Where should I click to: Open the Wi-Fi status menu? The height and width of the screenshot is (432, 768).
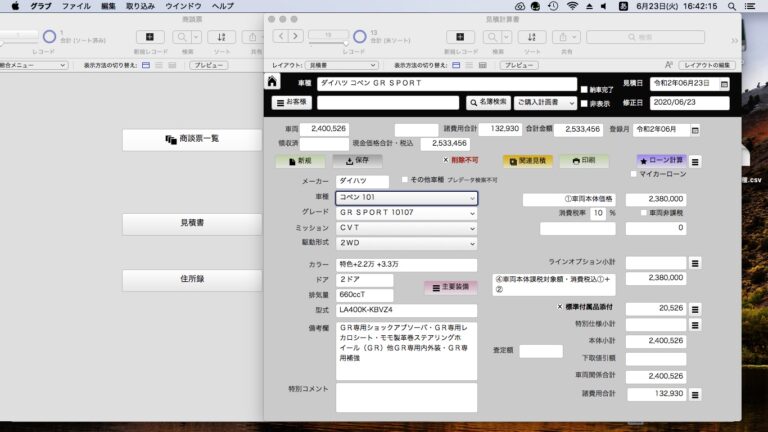tap(572, 6)
